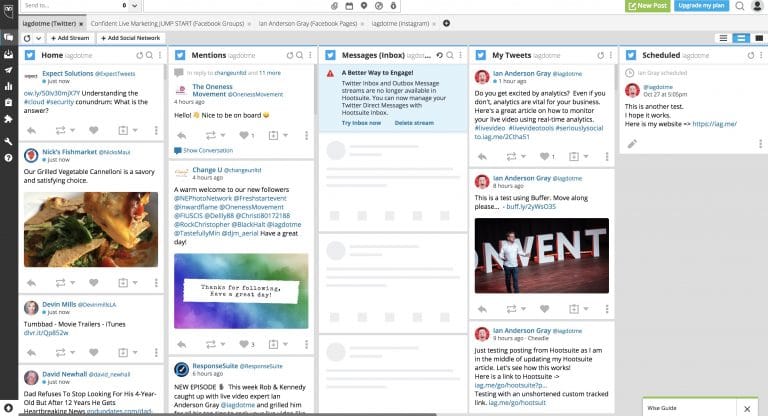Click the New Post button
The image size is (768, 416).
tap(648, 5)
